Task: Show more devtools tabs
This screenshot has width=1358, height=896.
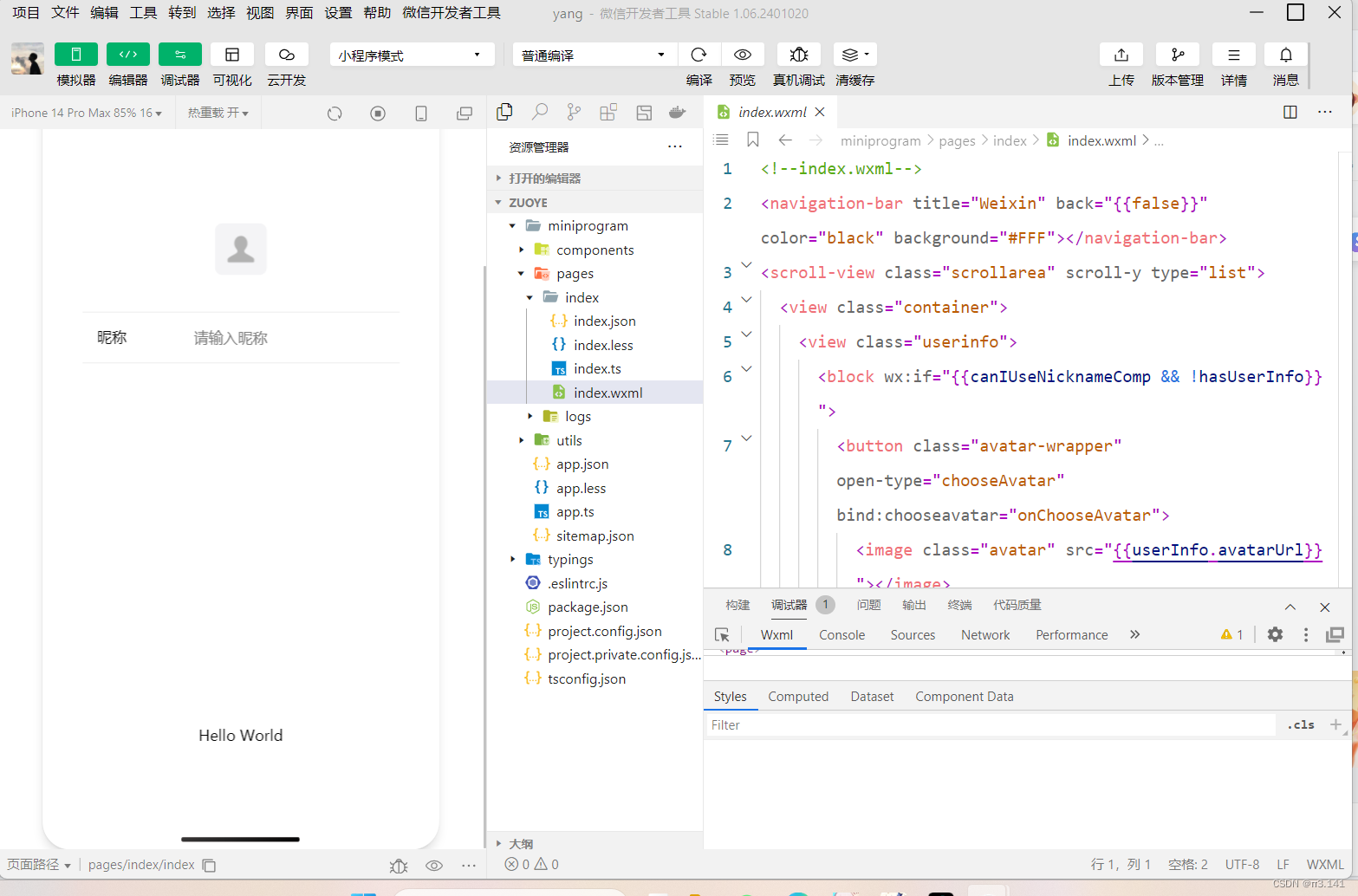Action: 1134,634
